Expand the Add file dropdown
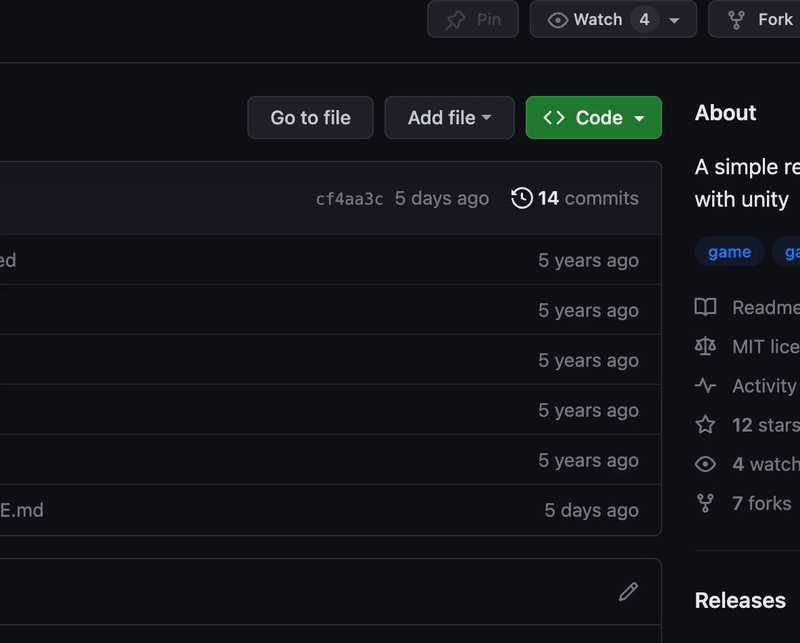 449,118
